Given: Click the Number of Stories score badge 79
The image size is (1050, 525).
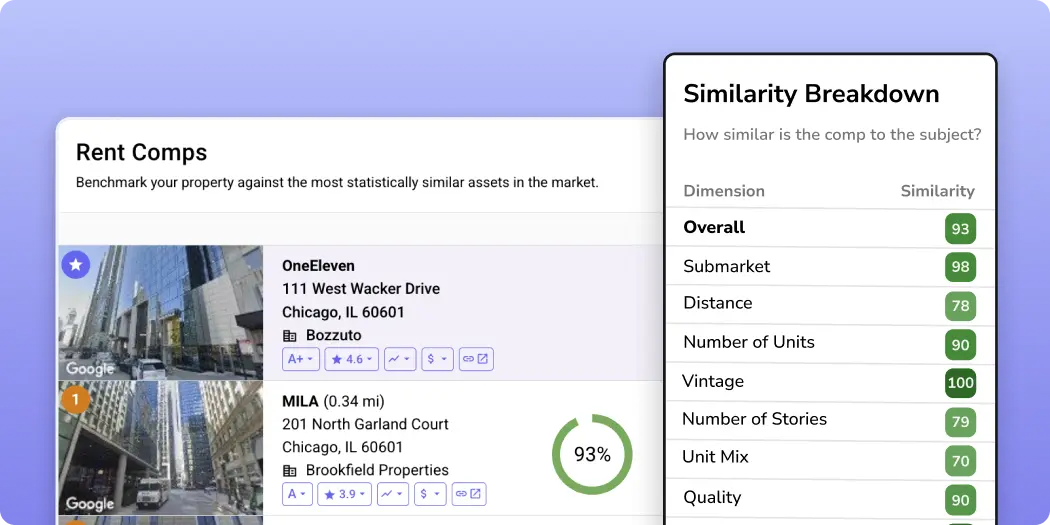Looking at the screenshot, I should coord(960,423).
